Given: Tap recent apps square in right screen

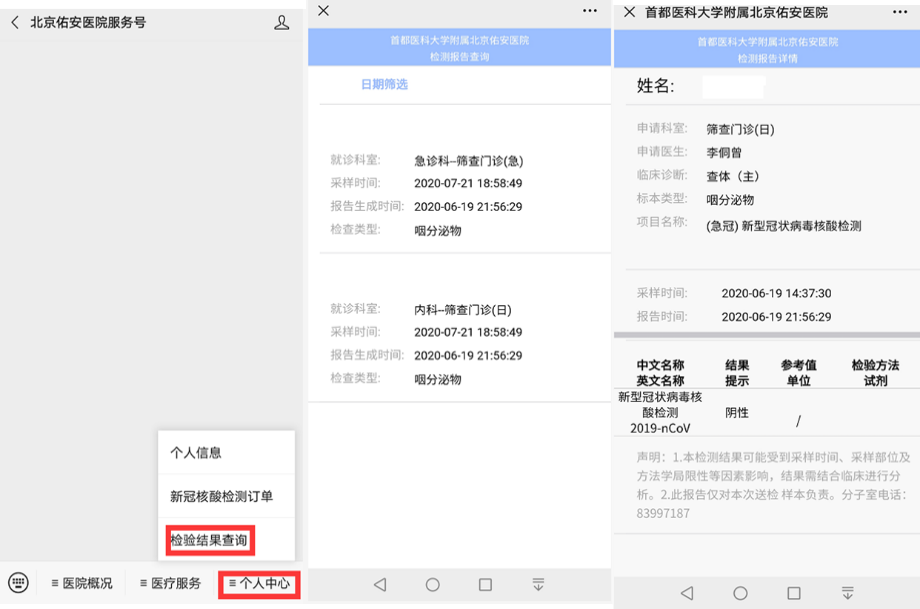Looking at the screenshot, I should point(794,593).
